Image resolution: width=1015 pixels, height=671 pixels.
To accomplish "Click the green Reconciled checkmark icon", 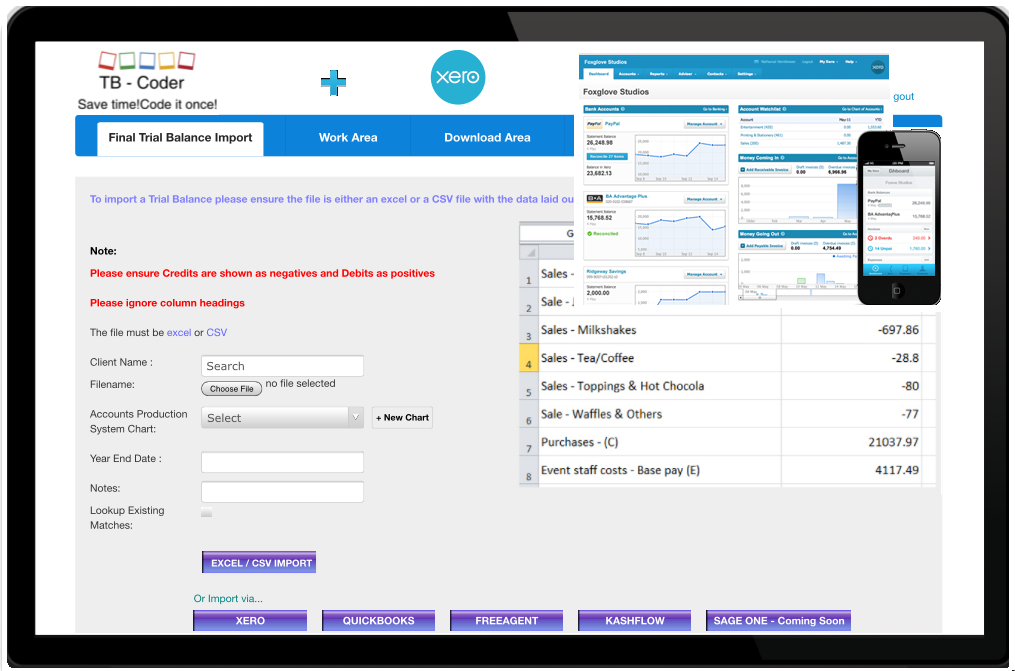I will [x=589, y=232].
